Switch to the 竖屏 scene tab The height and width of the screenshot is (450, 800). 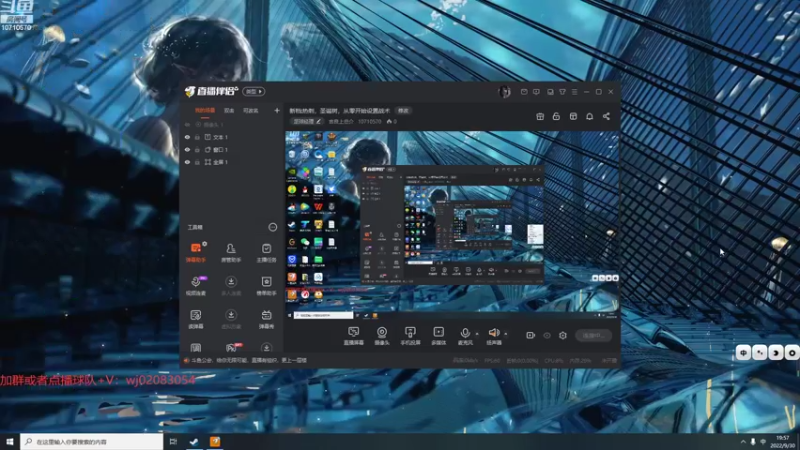pos(229,111)
